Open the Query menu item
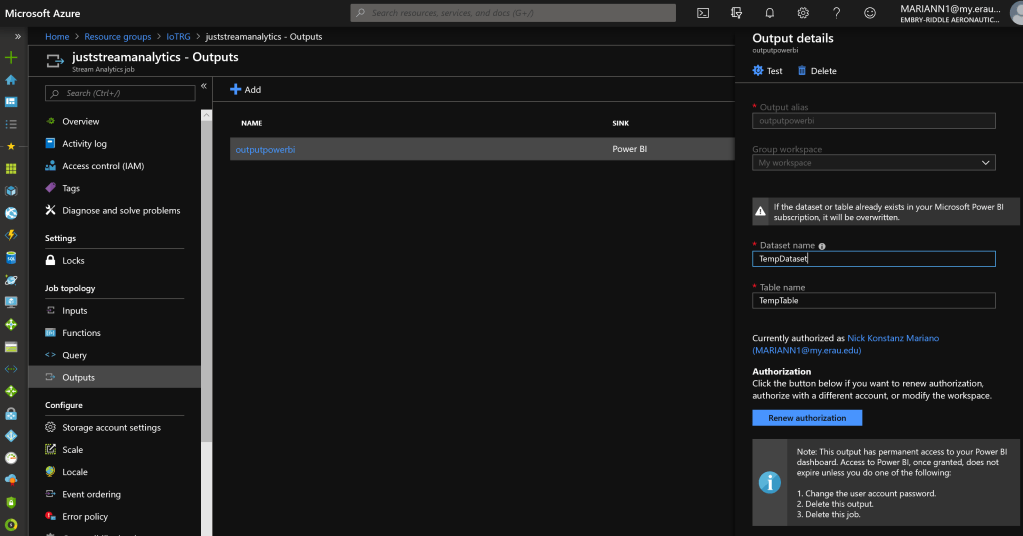This screenshot has height=536, width=1023. 74,355
